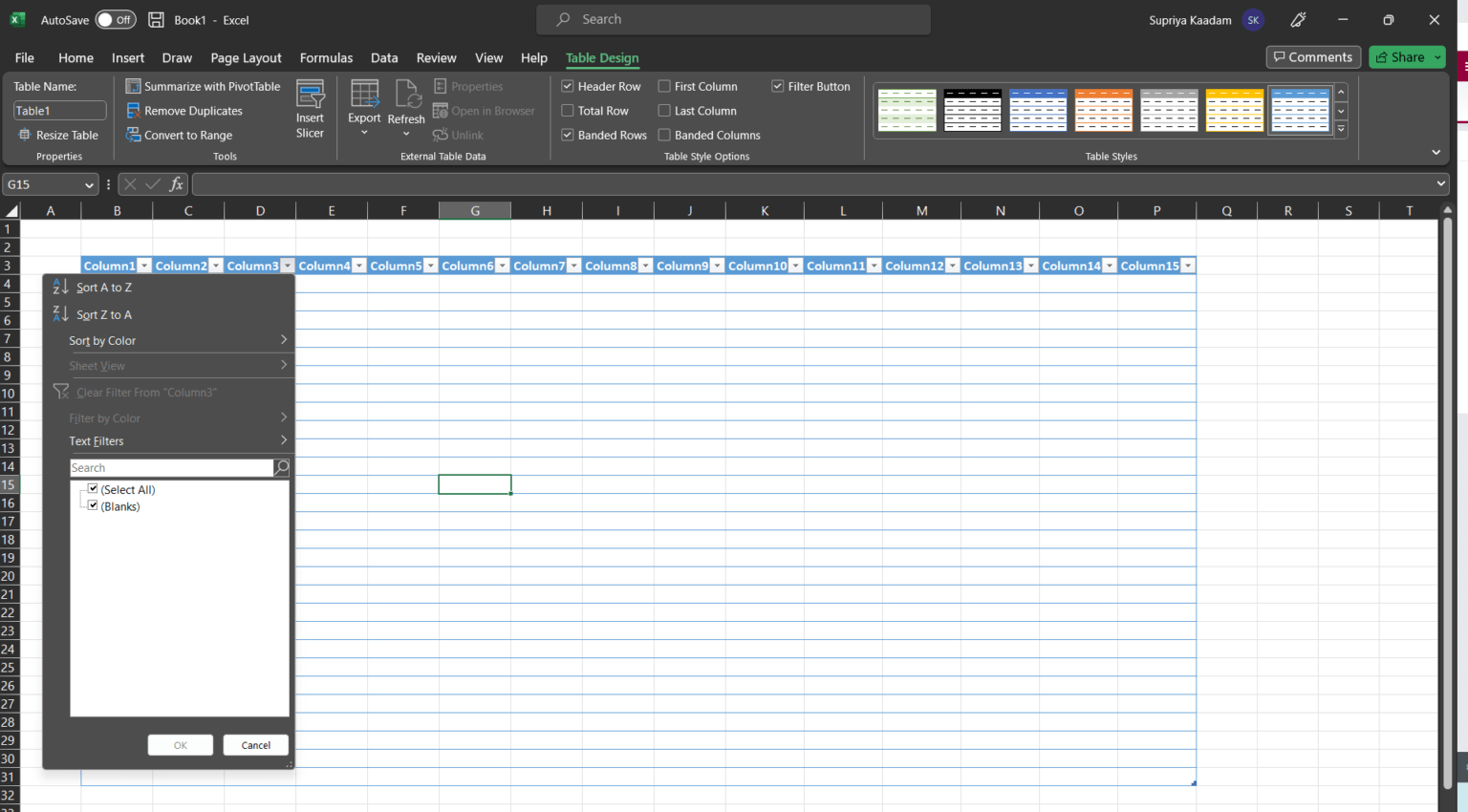Screen dimensions: 1468x812
Task: Switch to the Formulas ribbon tab
Action: point(326,57)
